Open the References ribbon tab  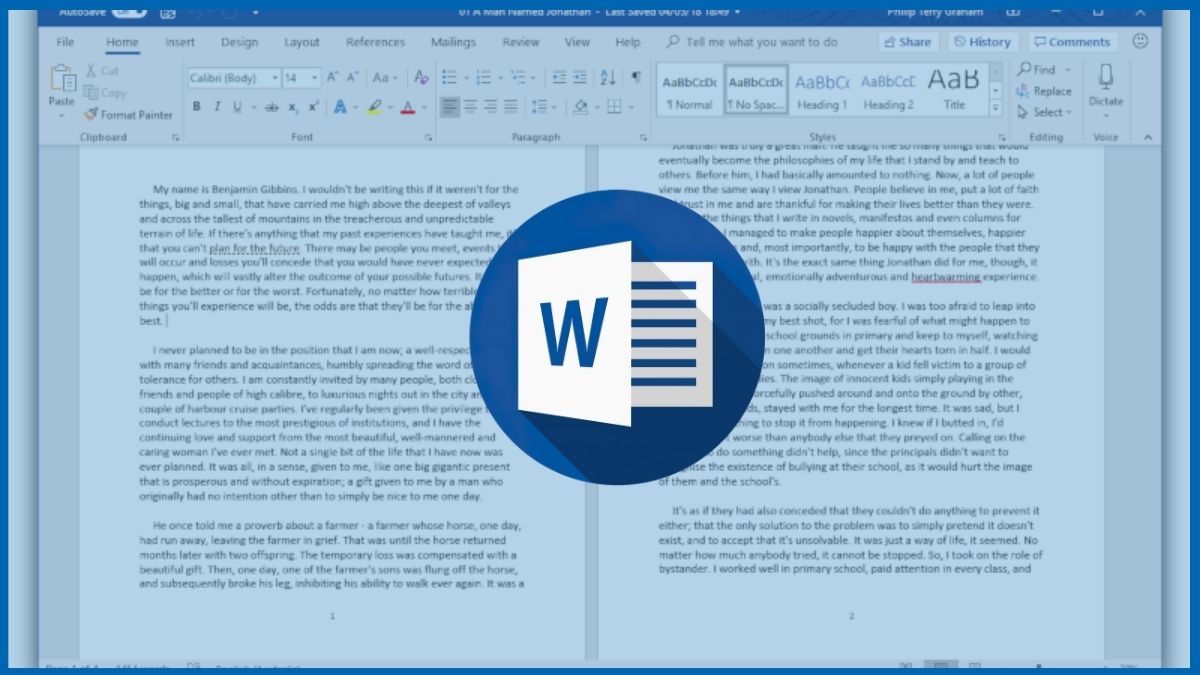(375, 42)
